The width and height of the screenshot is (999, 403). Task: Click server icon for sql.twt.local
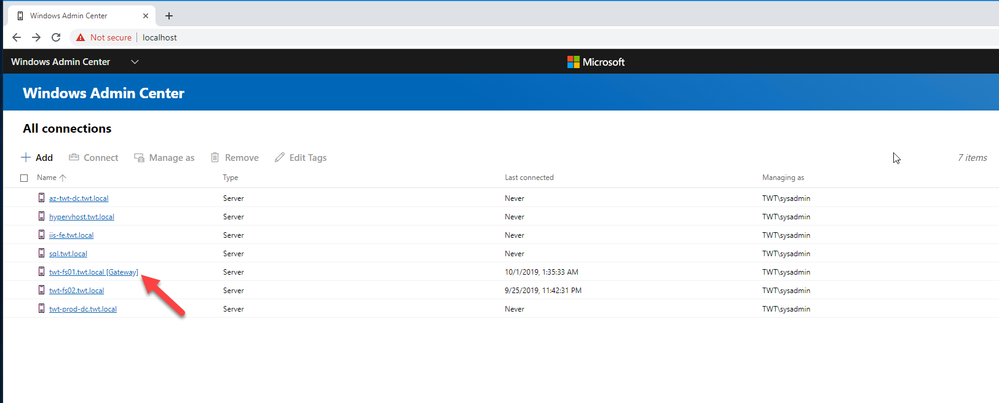pos(41,253)
